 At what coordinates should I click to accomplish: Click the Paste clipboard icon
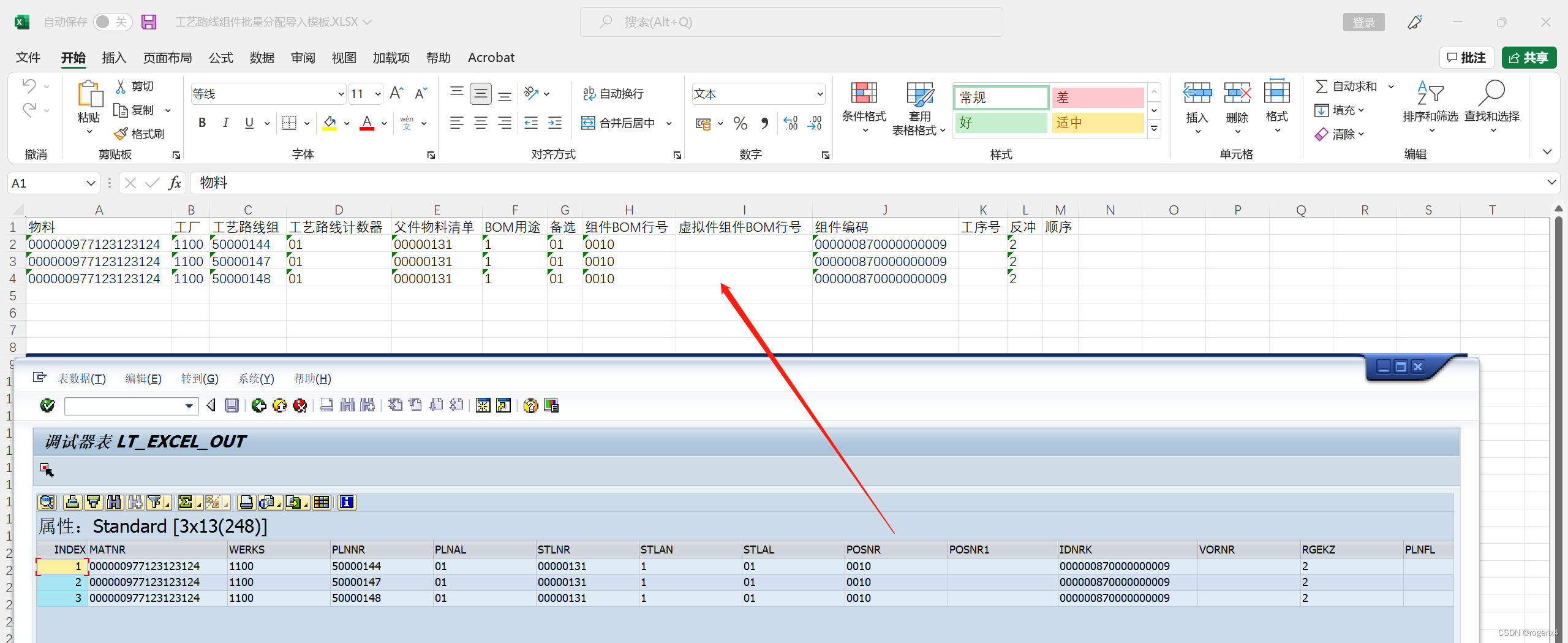tap(89, 94)
